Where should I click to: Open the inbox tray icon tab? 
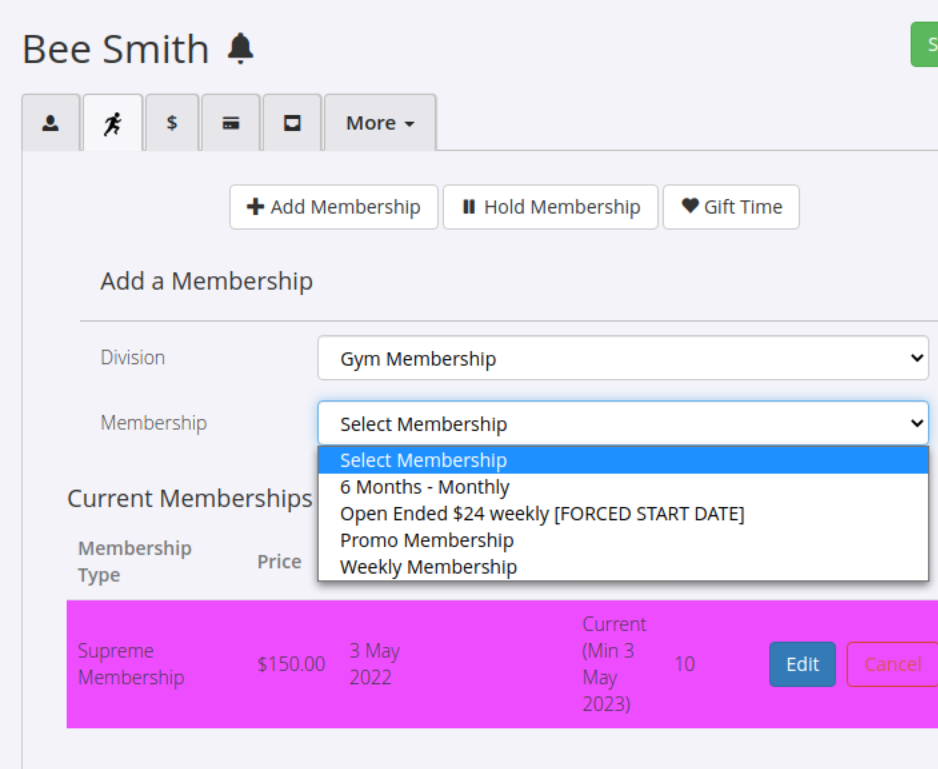pos(292,123)
